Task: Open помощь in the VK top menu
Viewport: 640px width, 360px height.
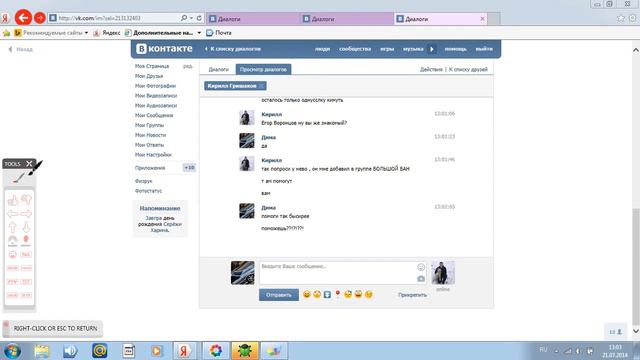Action: [x=456, y=49]
